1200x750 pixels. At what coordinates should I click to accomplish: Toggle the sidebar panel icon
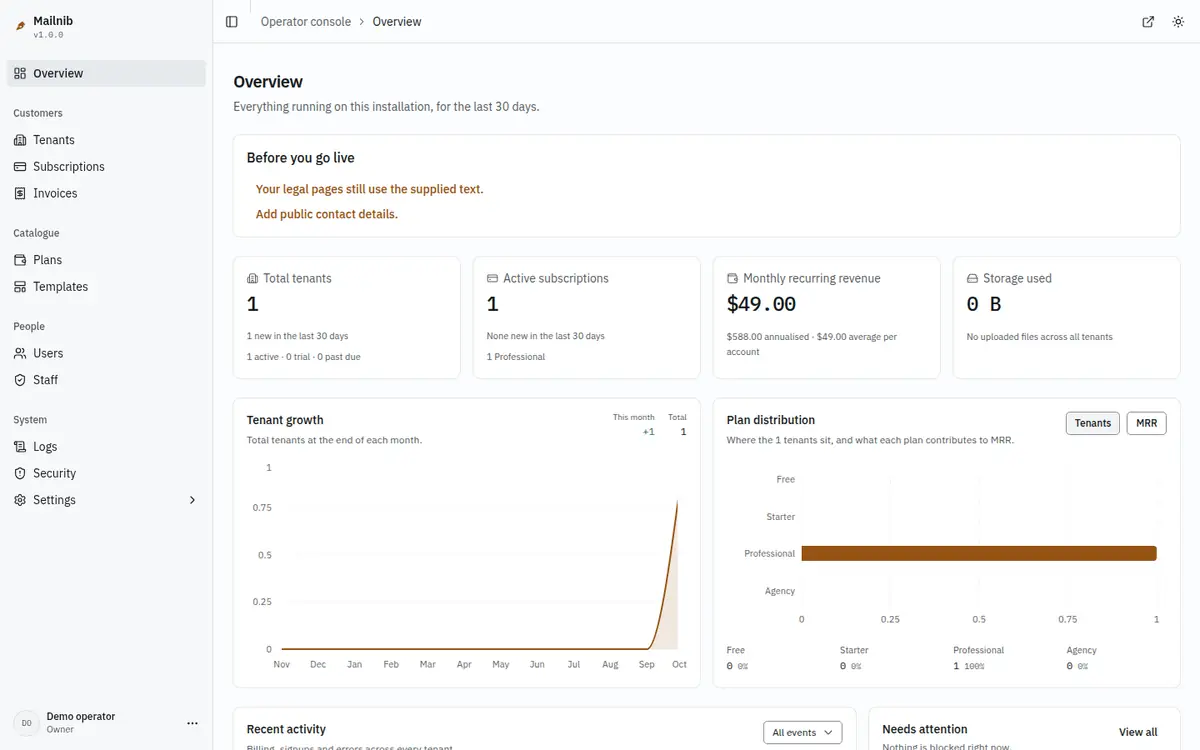(x=232, y=22)
